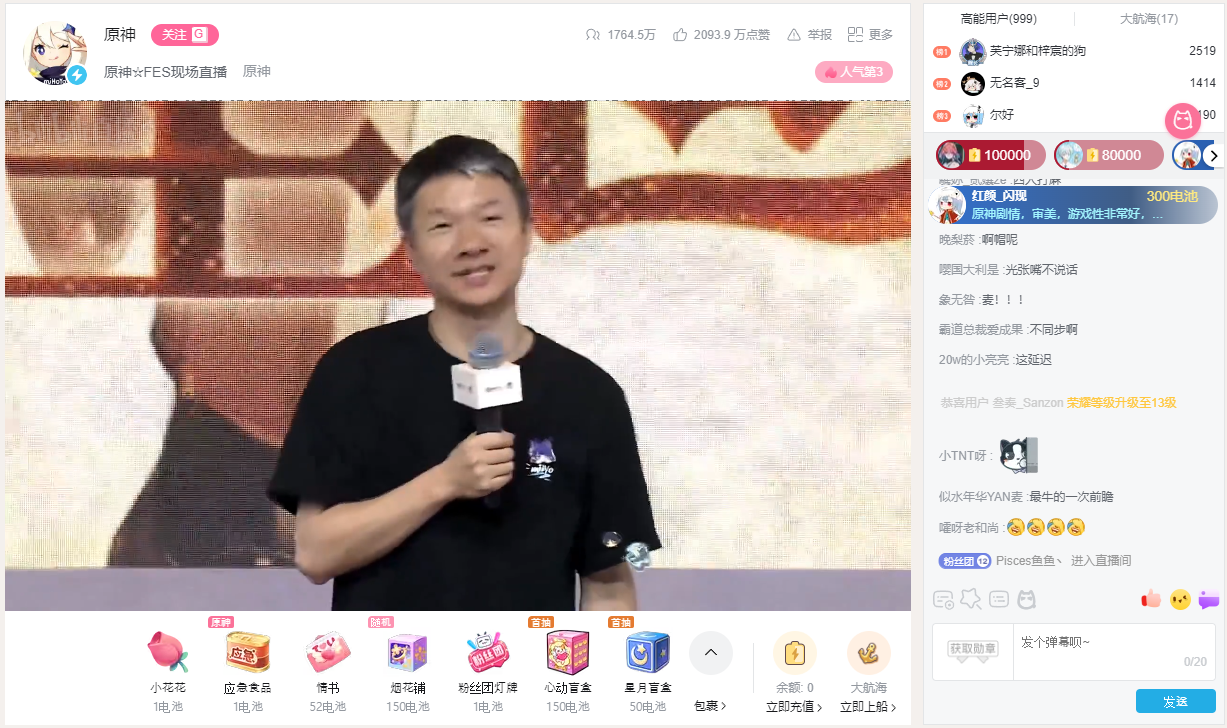Send the 小花花 flower gift
Viewport: 1227px width, 728px height.
[x=167, y=651]
